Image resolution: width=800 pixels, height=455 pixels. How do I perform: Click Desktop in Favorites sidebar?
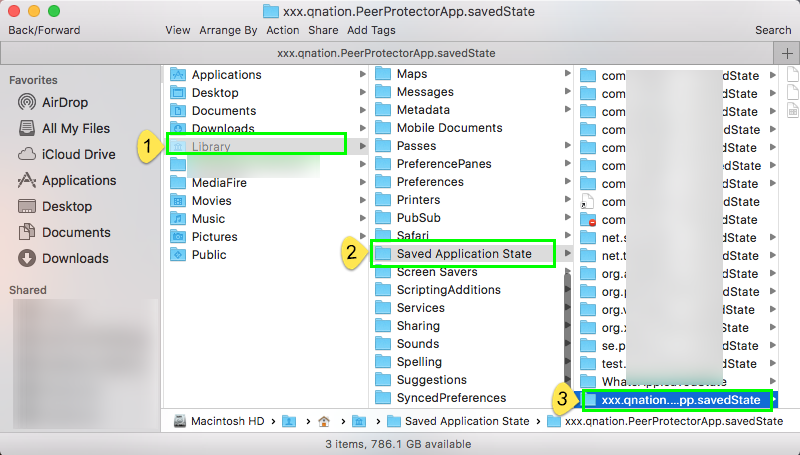(x=55, y=207)
